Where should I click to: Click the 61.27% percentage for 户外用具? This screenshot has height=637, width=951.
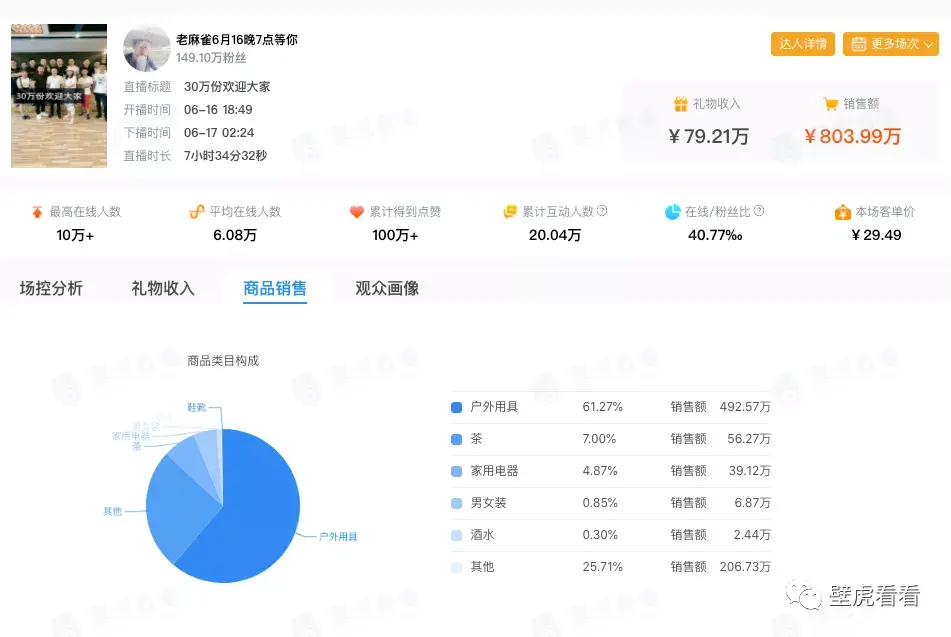click(x=602, y=407)
